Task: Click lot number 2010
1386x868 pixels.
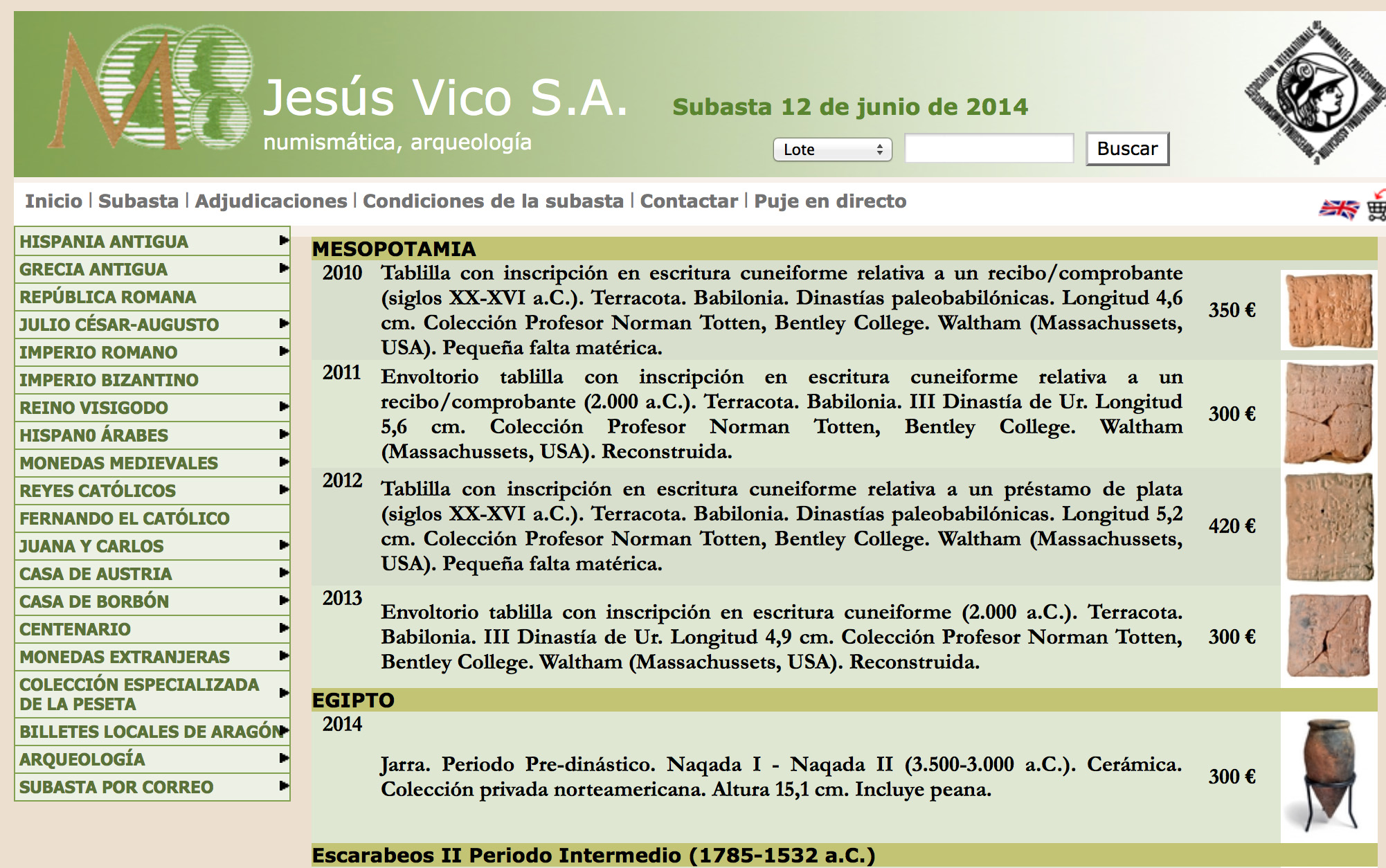Action: (x=342, y=273)
